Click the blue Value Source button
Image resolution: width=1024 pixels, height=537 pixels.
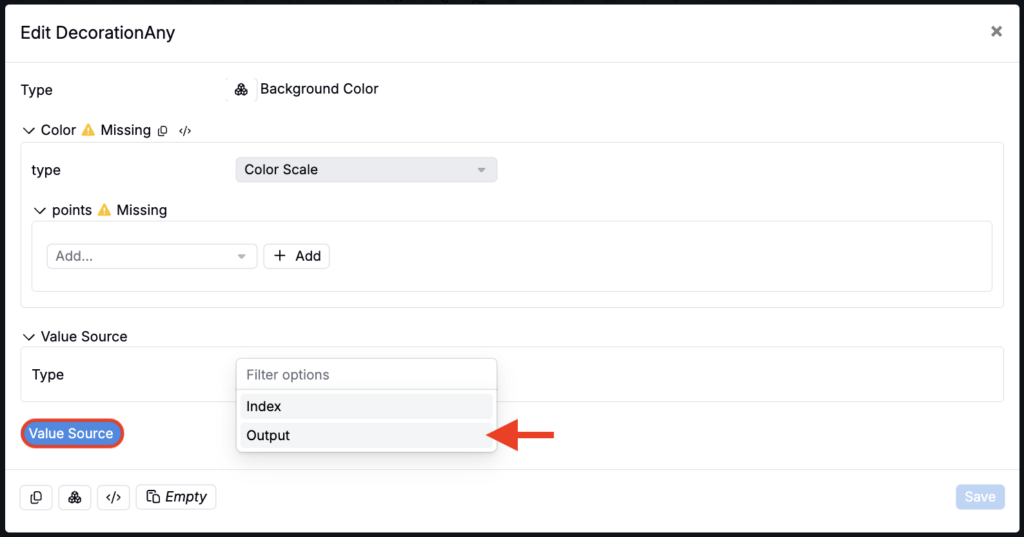72,434
